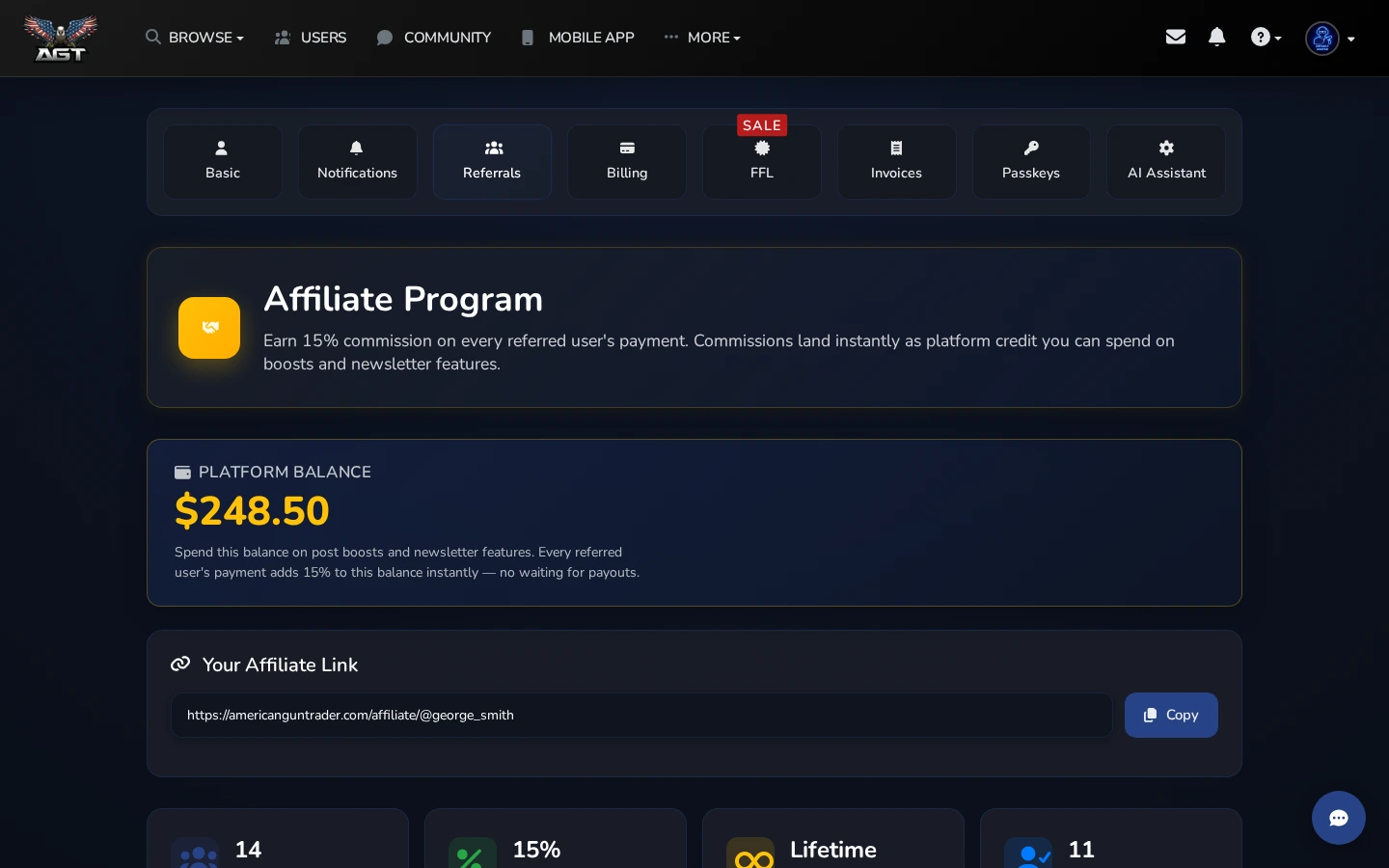Open the help question mark menu
Screen dimensions: 1389x868
(1266, 38)
